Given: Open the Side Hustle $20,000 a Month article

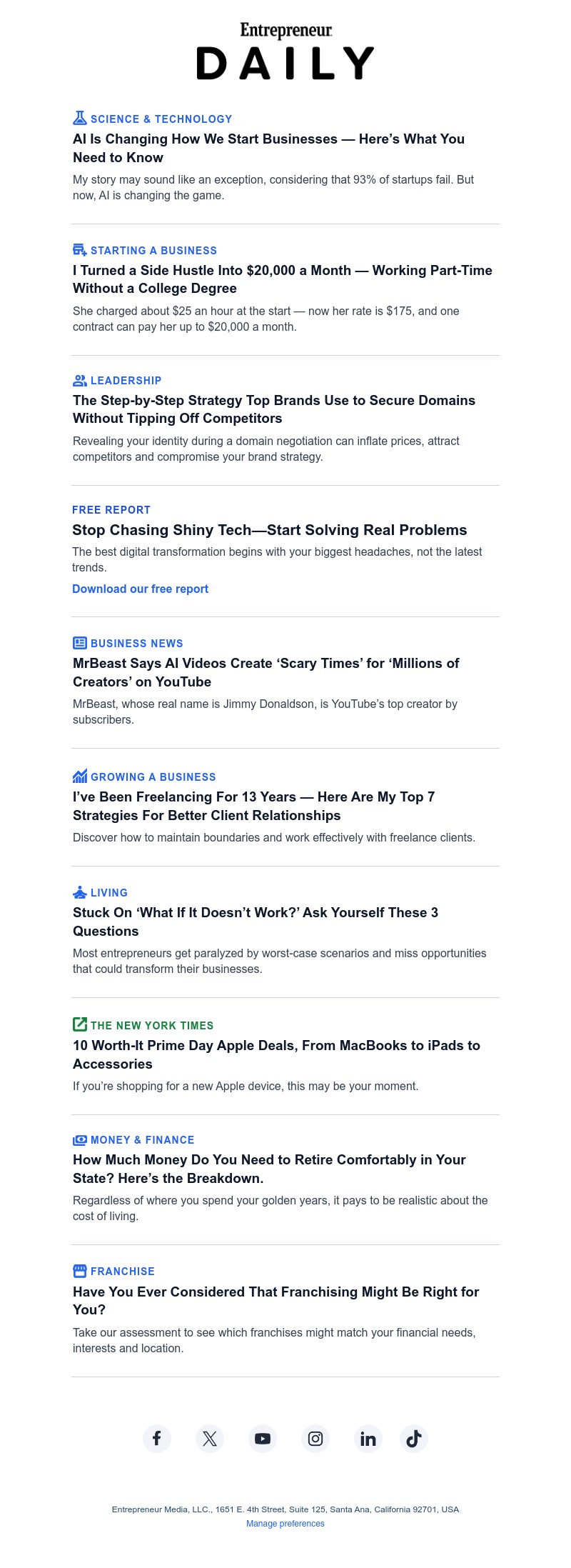Looking at the screenshot, I should click(x=282, y=279).
